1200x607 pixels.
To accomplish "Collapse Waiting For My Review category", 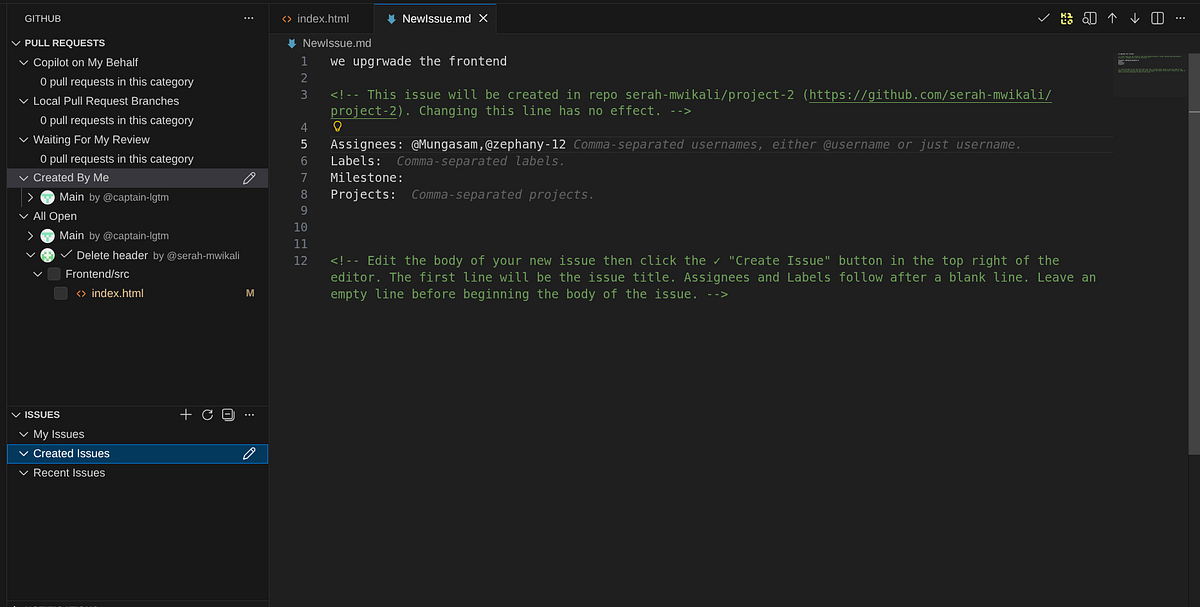I will coord(24,140).
